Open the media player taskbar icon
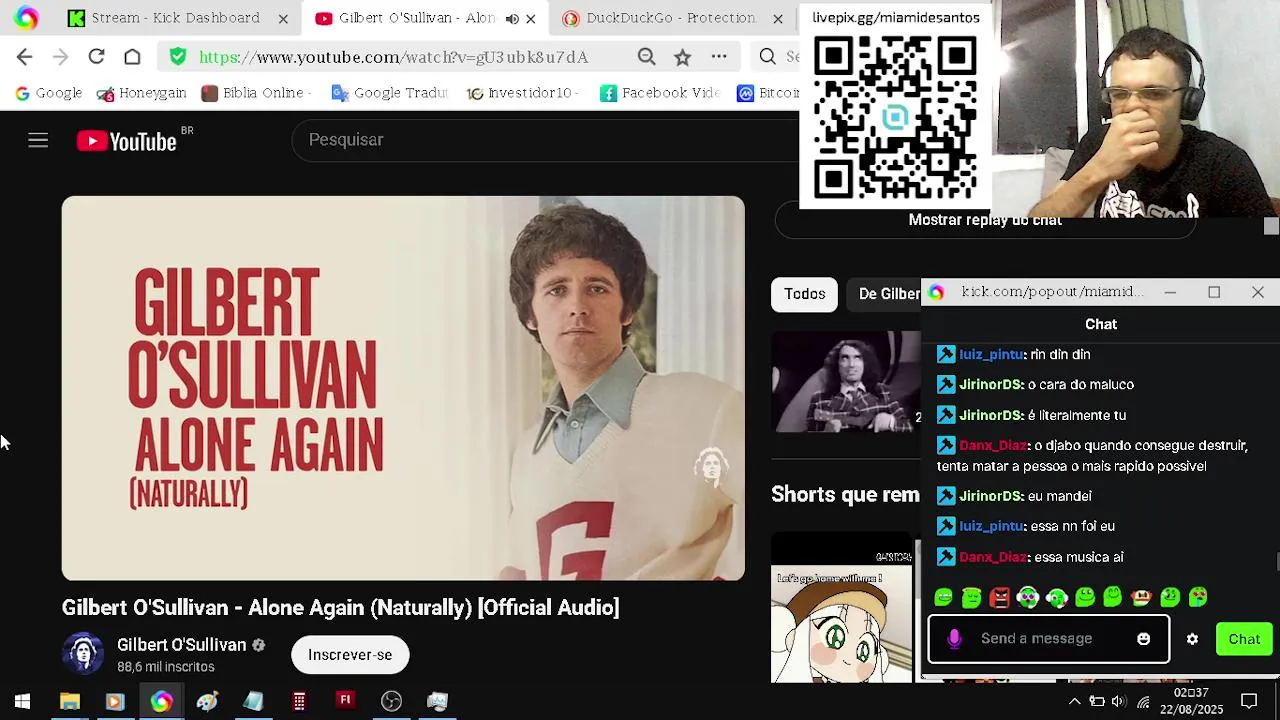The height and width of the screenshot is (720, 1280). tap(114, 701)
